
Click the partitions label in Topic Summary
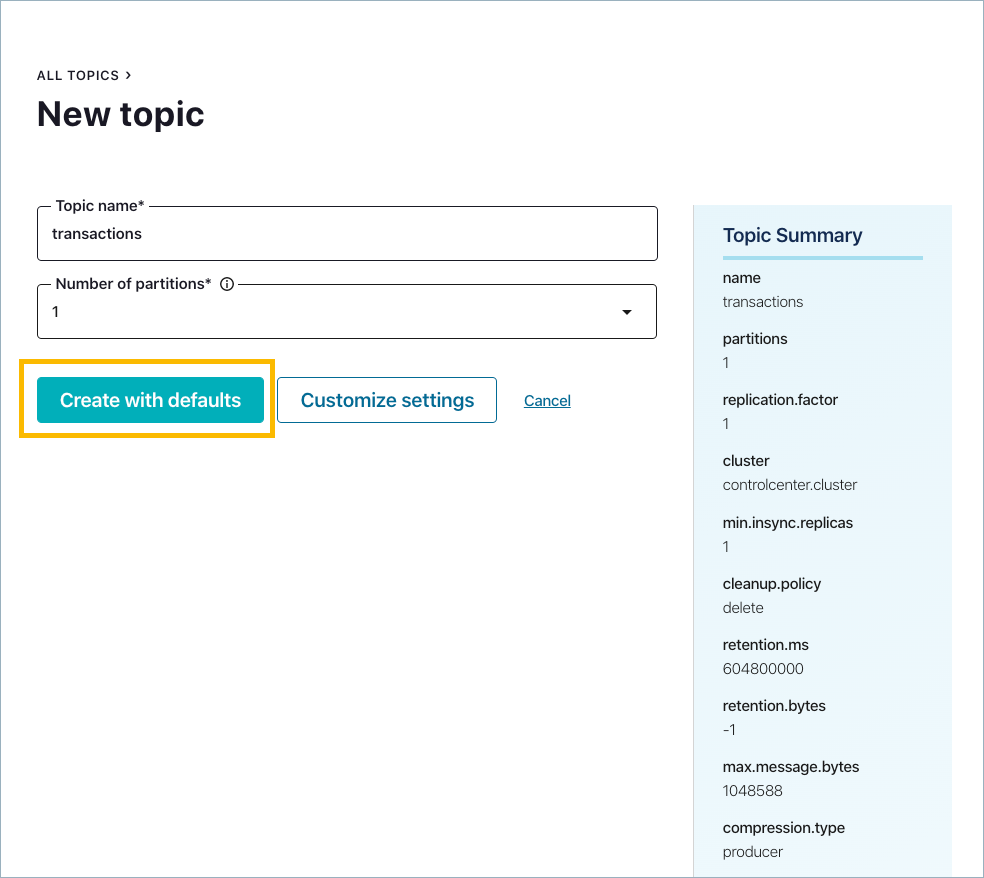pyautogui.click(x=755, y=339)
